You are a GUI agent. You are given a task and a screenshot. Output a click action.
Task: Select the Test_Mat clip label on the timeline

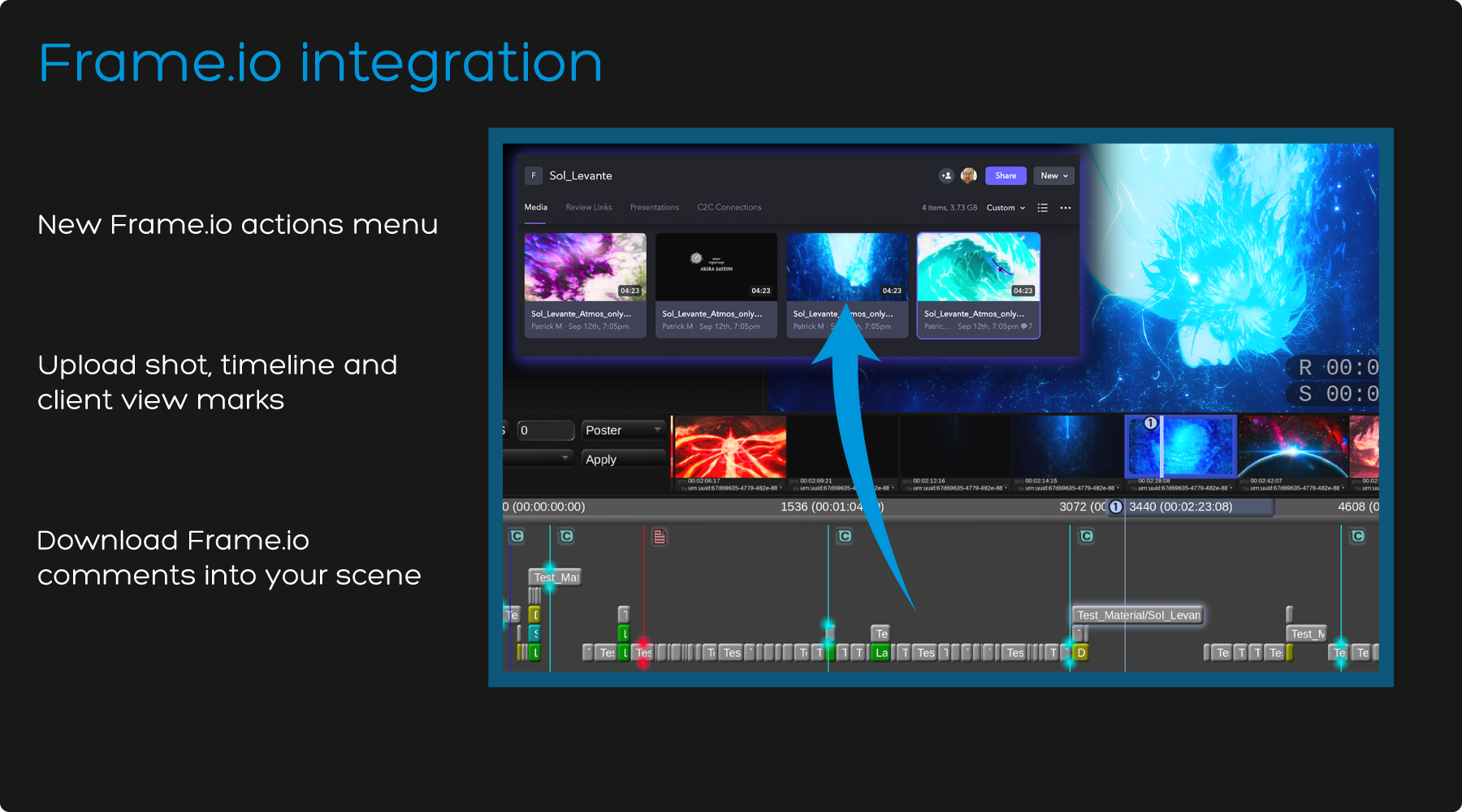click(556, 577)
